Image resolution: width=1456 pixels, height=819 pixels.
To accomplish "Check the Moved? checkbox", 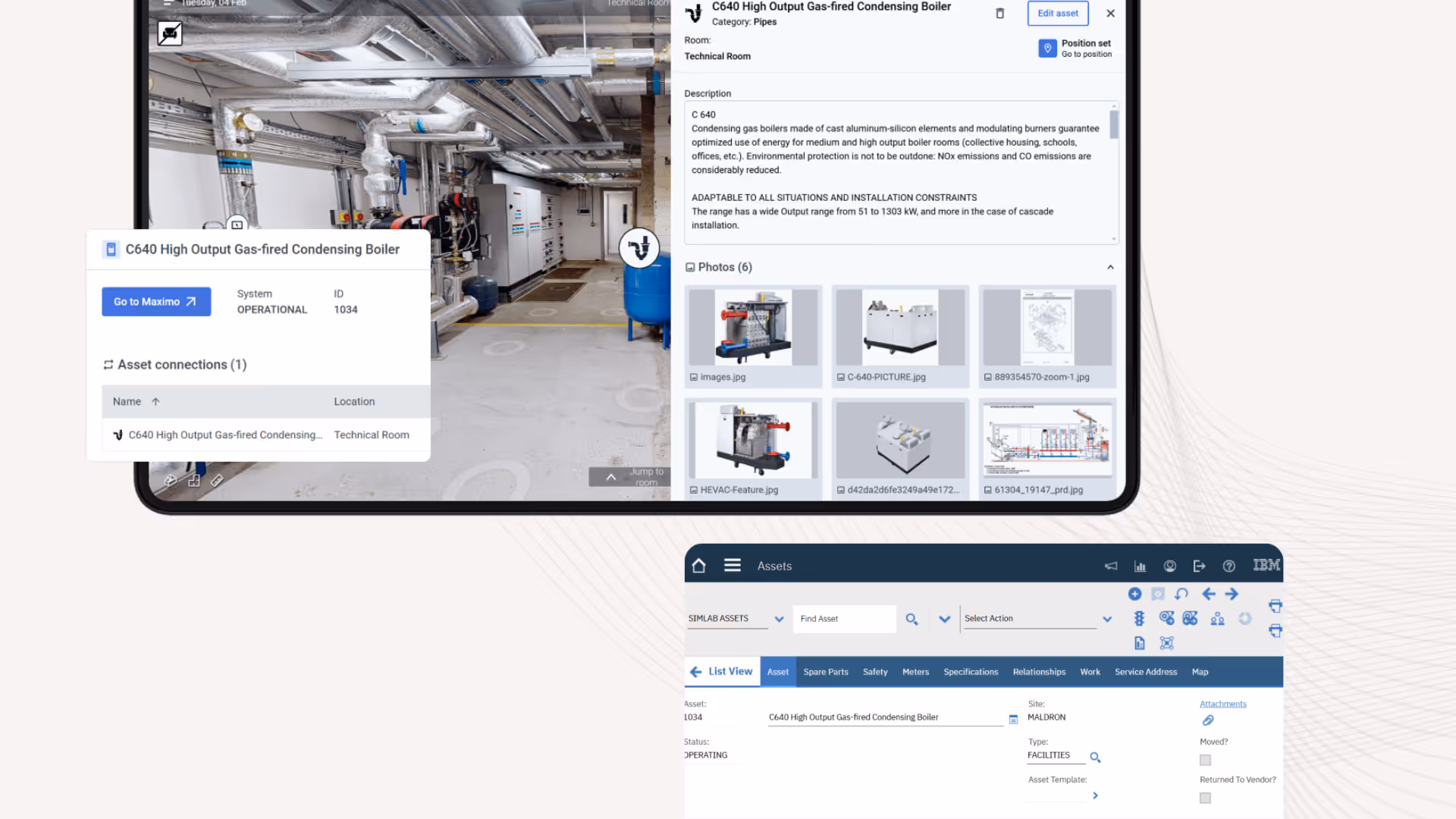I will pos(1205,760).
